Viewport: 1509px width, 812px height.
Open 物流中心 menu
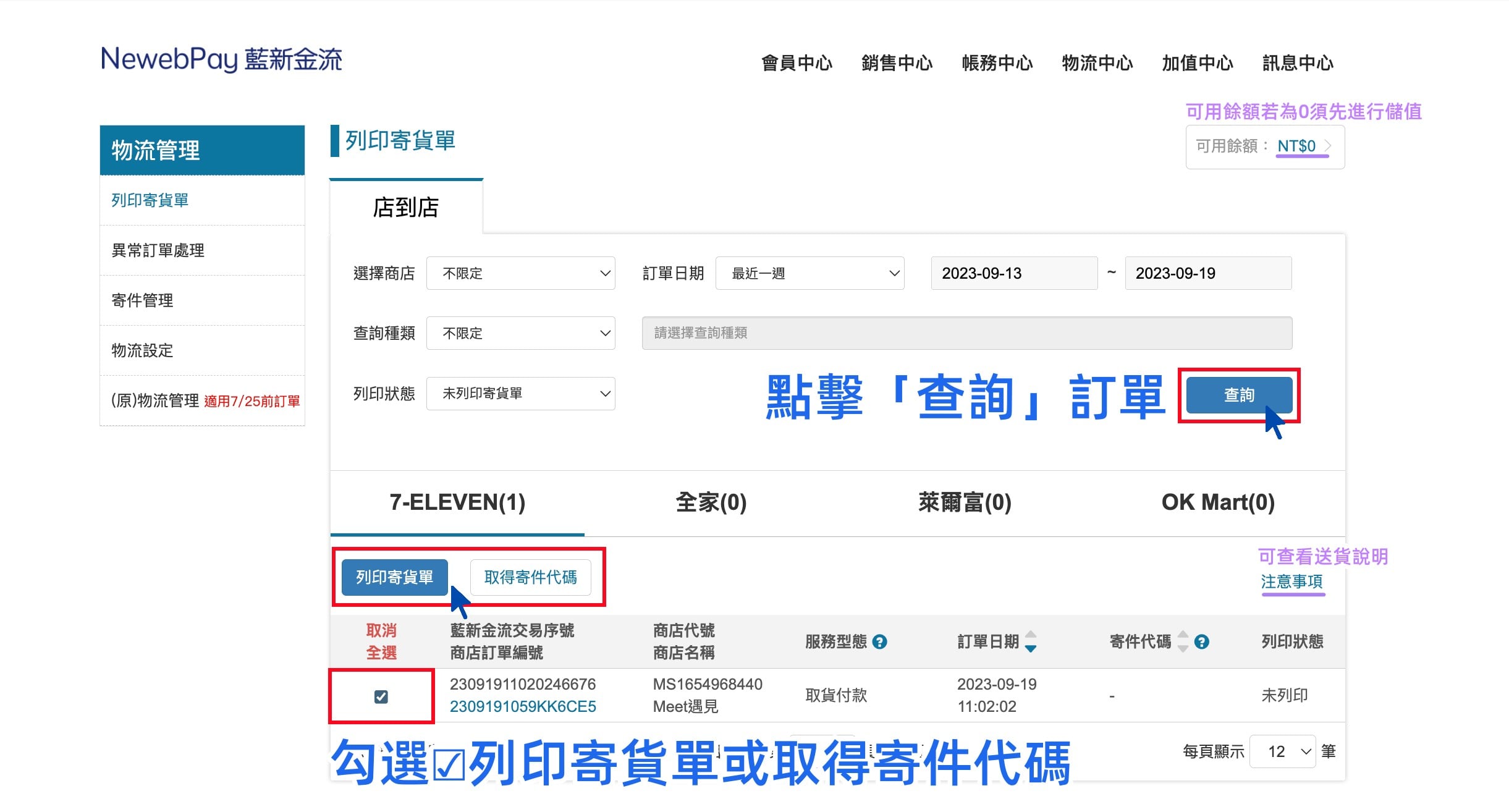pos(1097,63)
